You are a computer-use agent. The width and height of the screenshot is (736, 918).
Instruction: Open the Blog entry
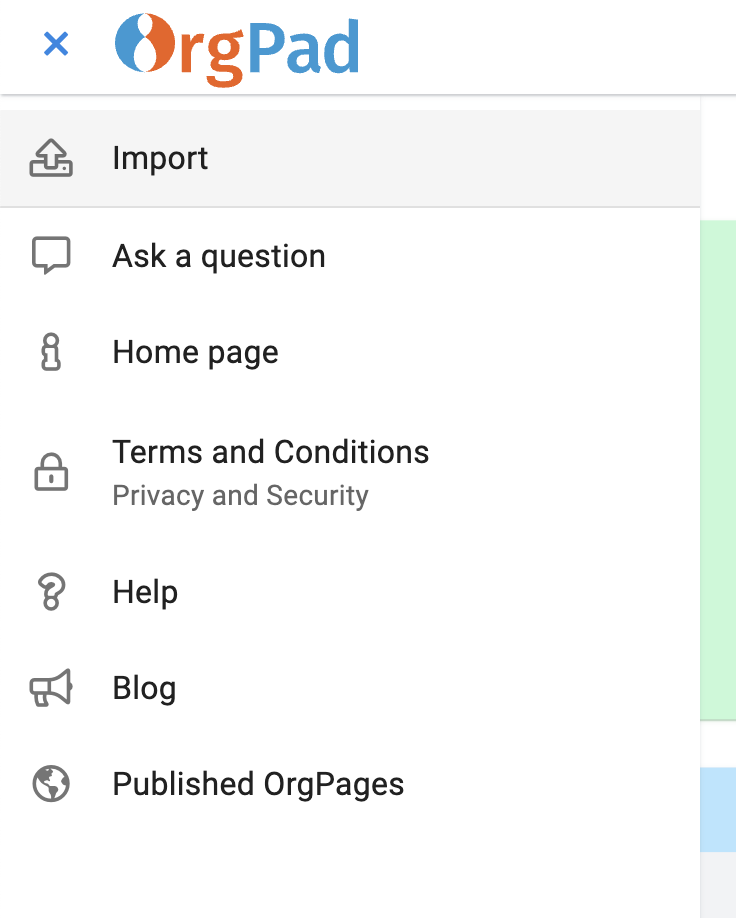click(x=144, y=688)
